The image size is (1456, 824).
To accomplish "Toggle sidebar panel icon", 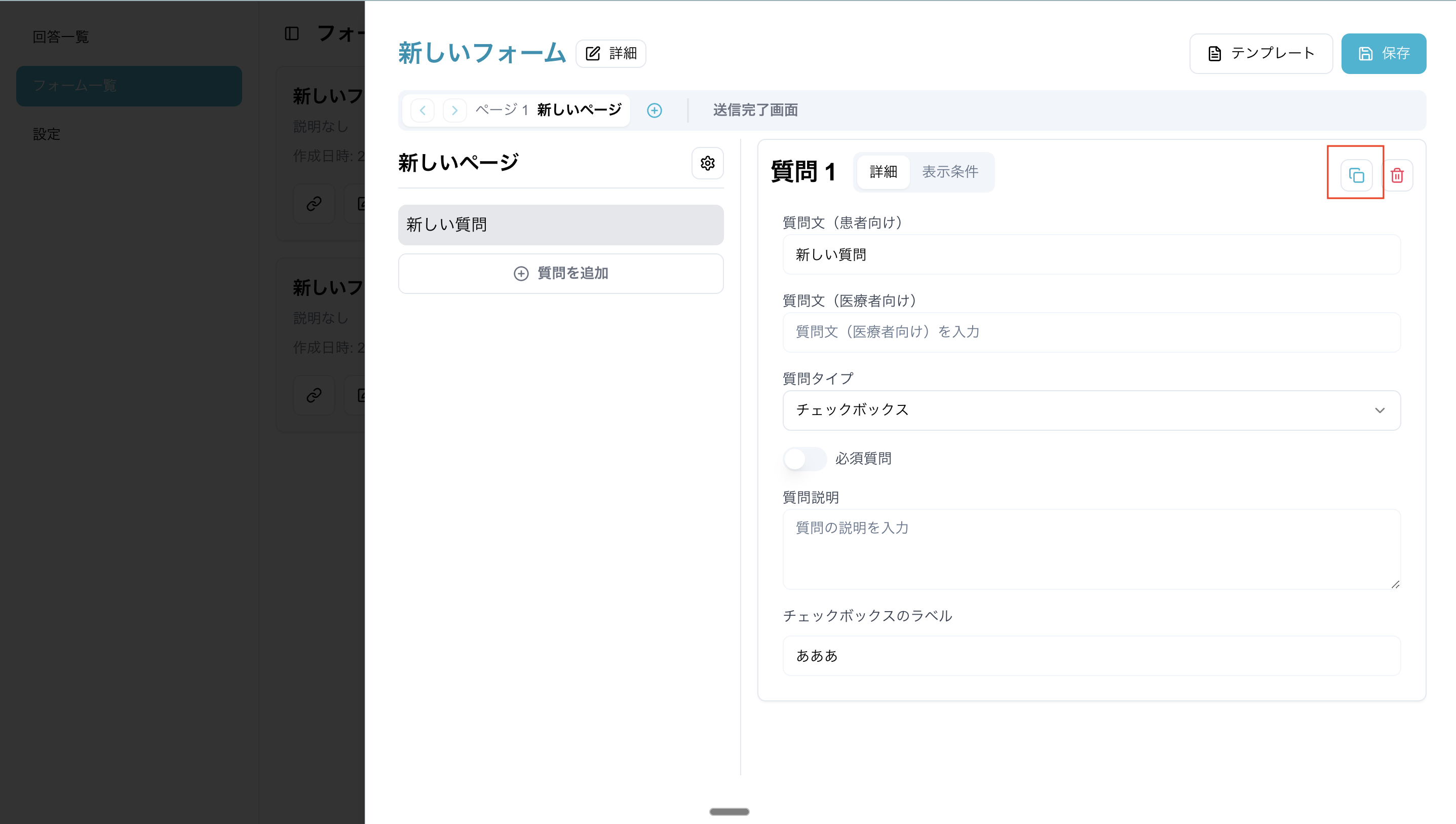I will click(x=291, y=34).
